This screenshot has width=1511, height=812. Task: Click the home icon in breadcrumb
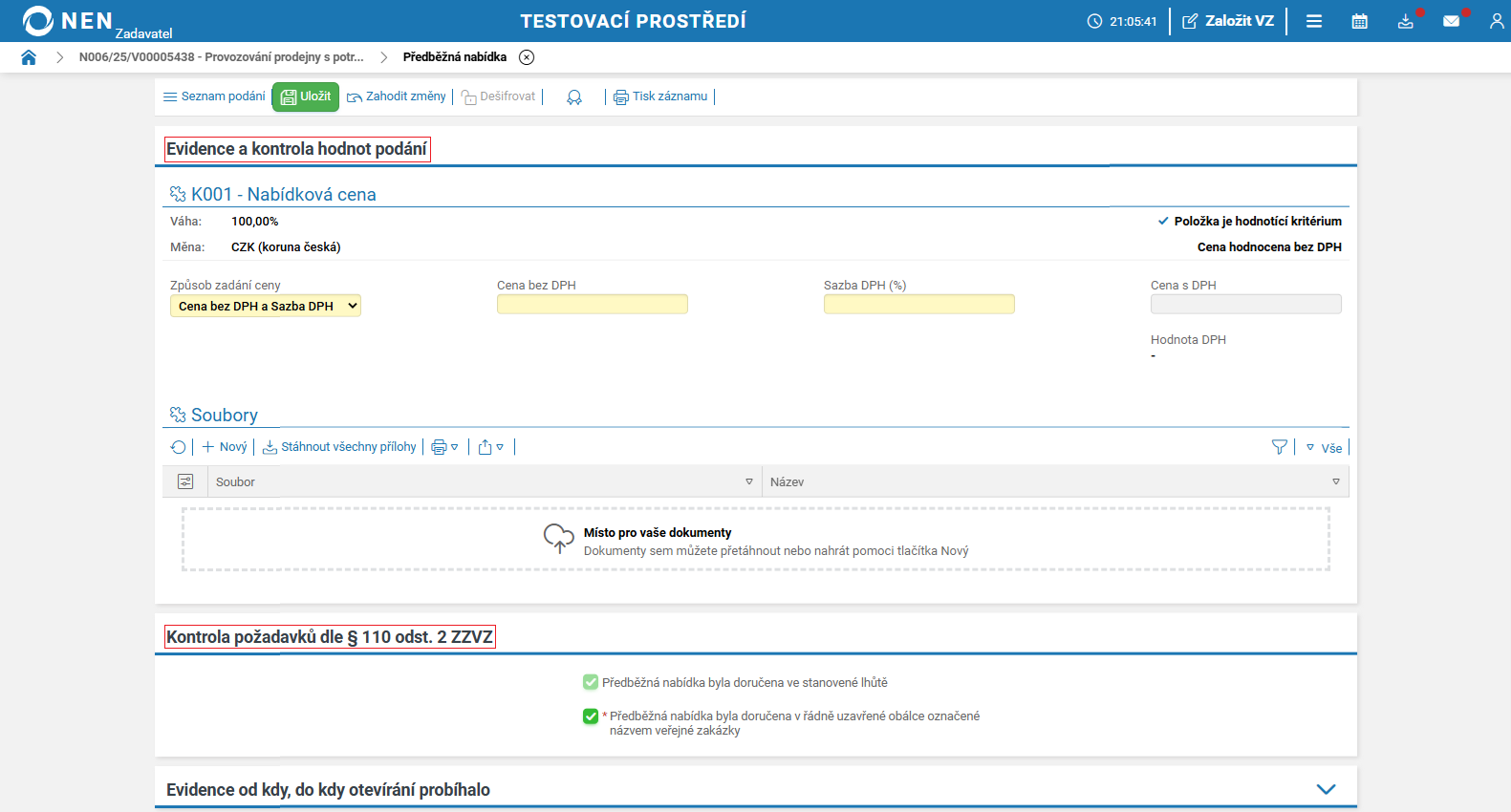(29, 57)
